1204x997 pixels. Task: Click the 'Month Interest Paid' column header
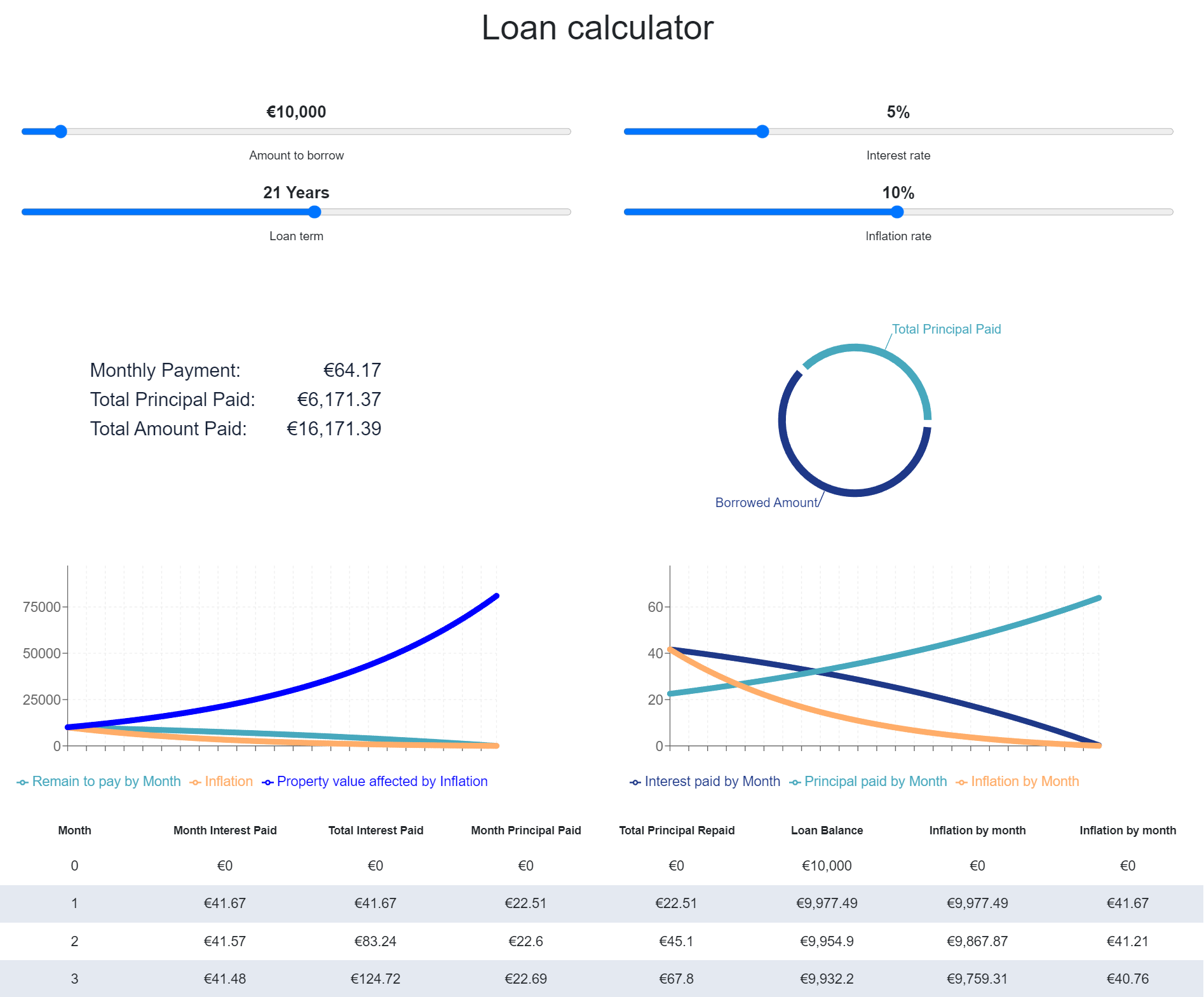coord(225,830)
